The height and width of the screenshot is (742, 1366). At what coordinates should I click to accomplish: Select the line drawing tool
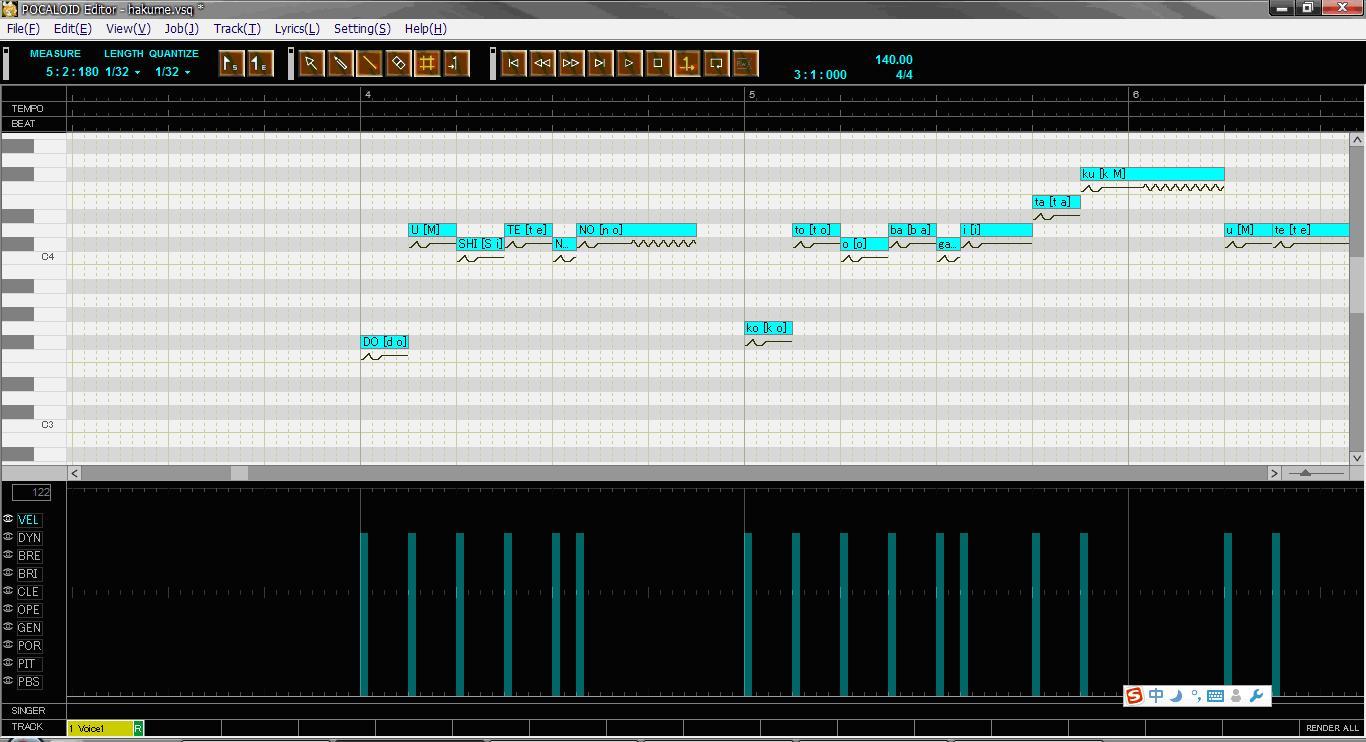[x=369, y=64]
